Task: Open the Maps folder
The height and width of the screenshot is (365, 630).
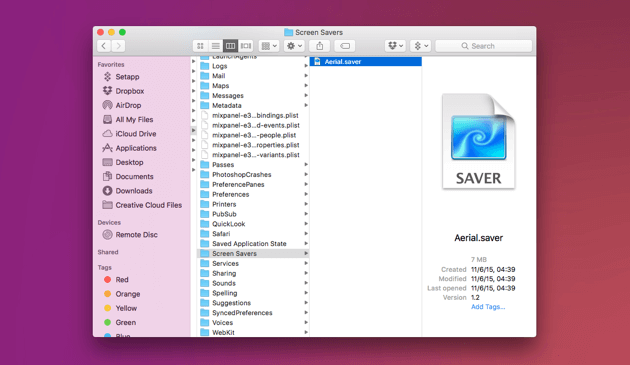Action: click(253, 86)
